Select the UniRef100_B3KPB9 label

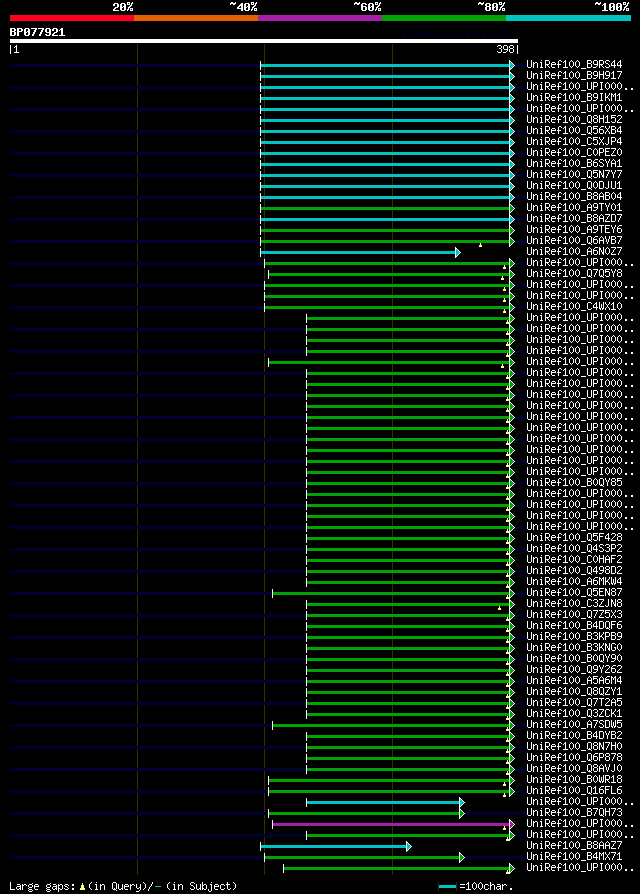(x=574, y=637)
